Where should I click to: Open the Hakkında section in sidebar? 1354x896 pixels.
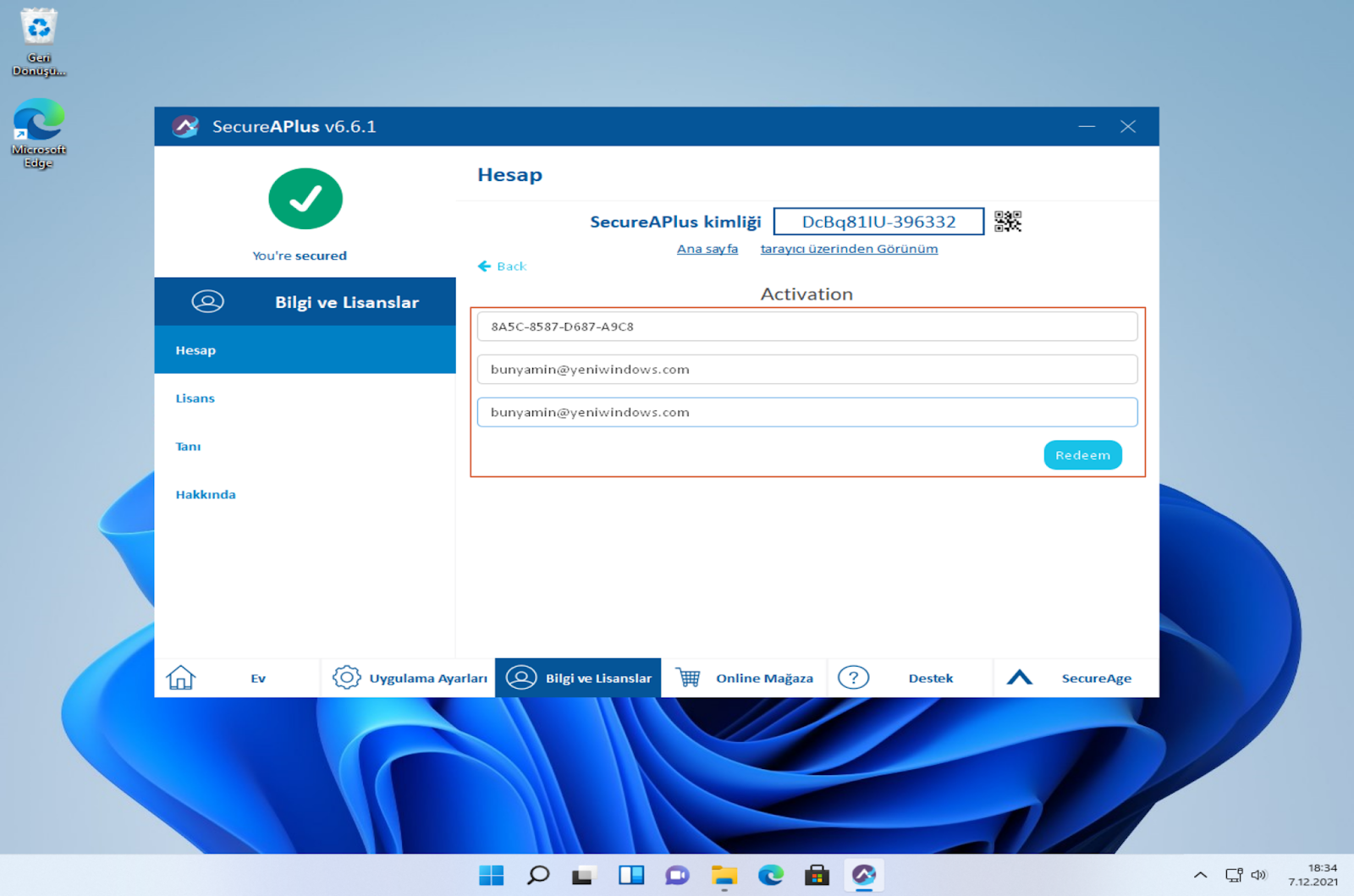(305, 494)
